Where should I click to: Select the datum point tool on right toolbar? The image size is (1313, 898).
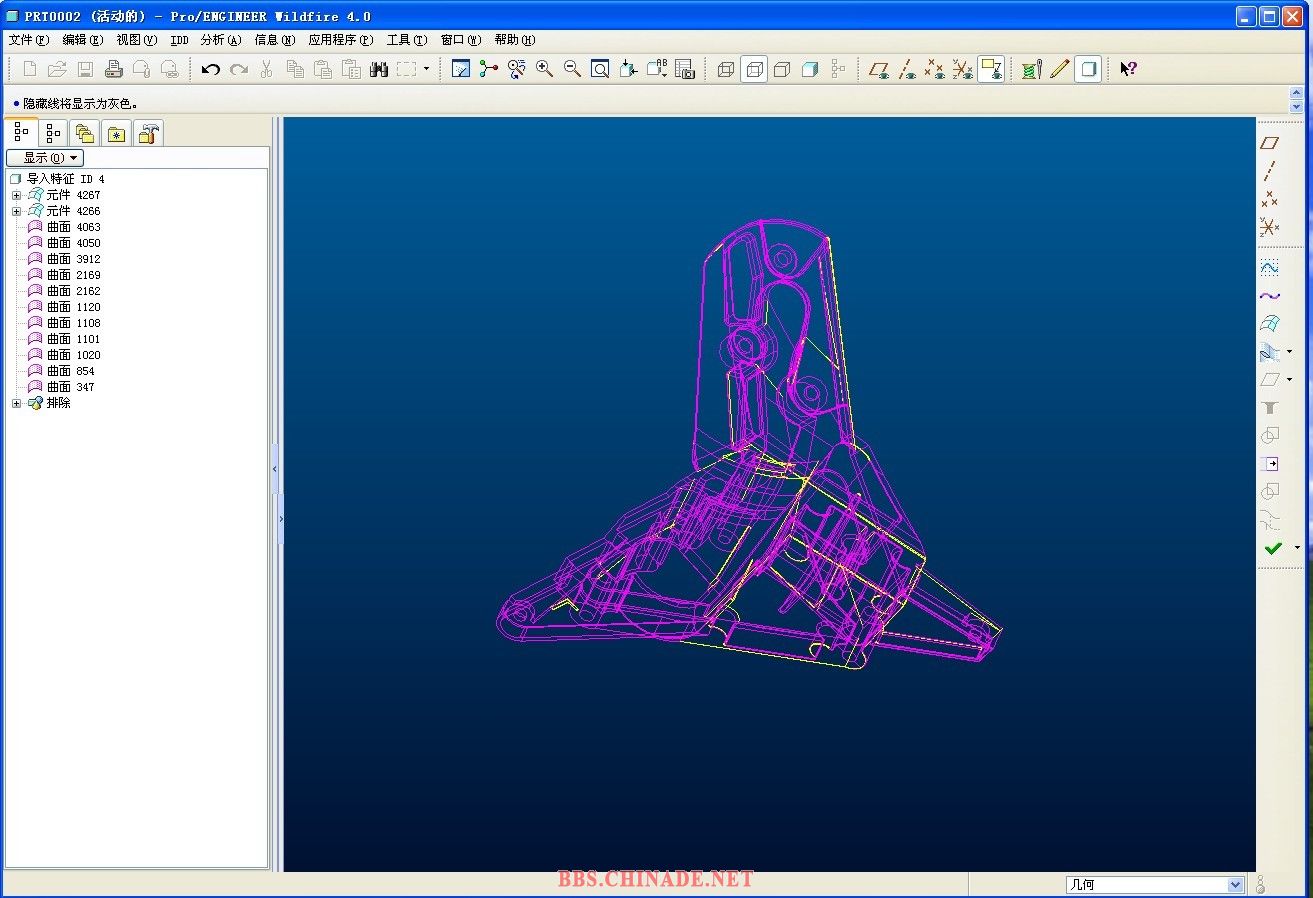point(1269,199)
